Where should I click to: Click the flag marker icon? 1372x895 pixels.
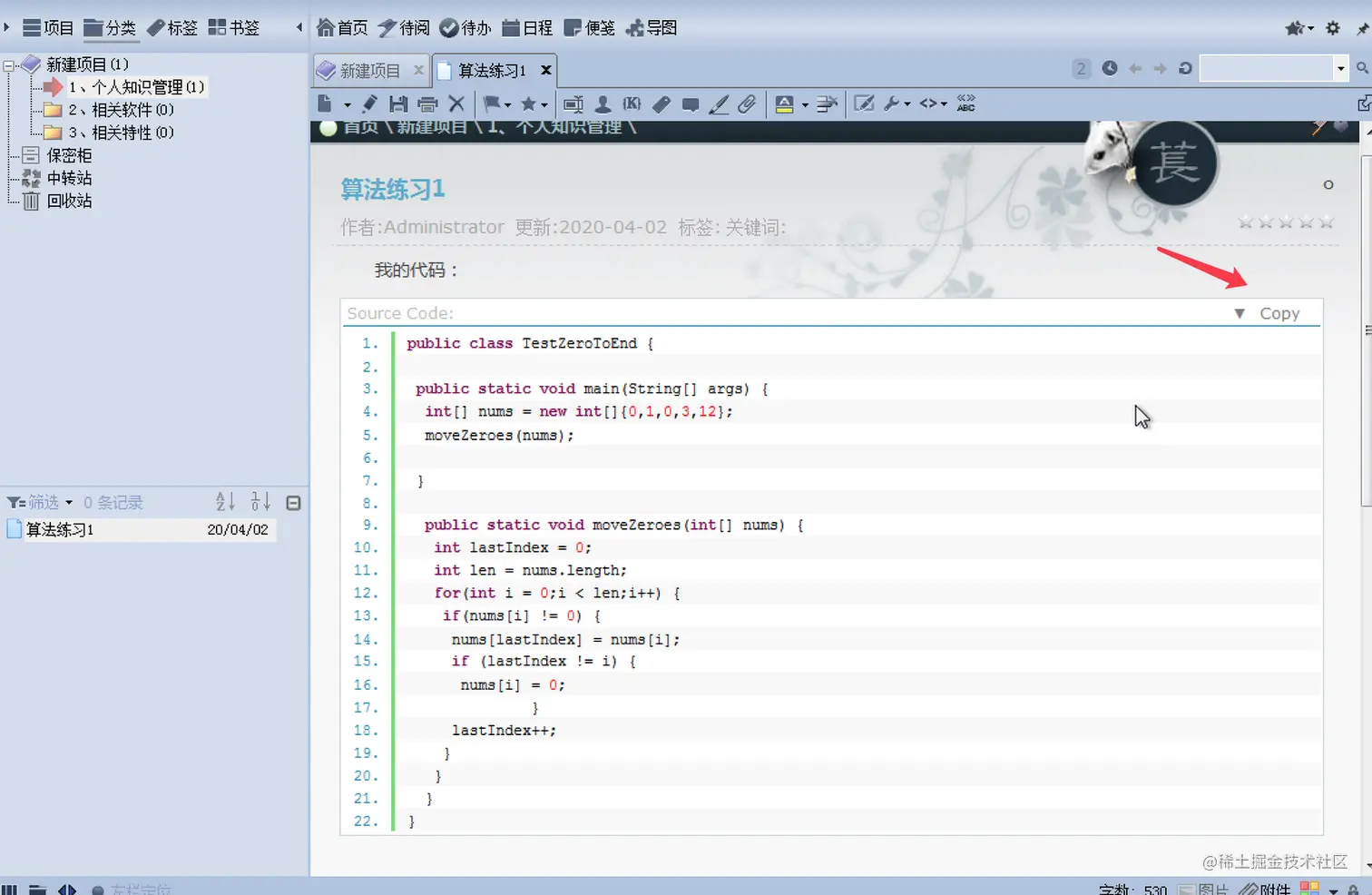pos(491,104)
